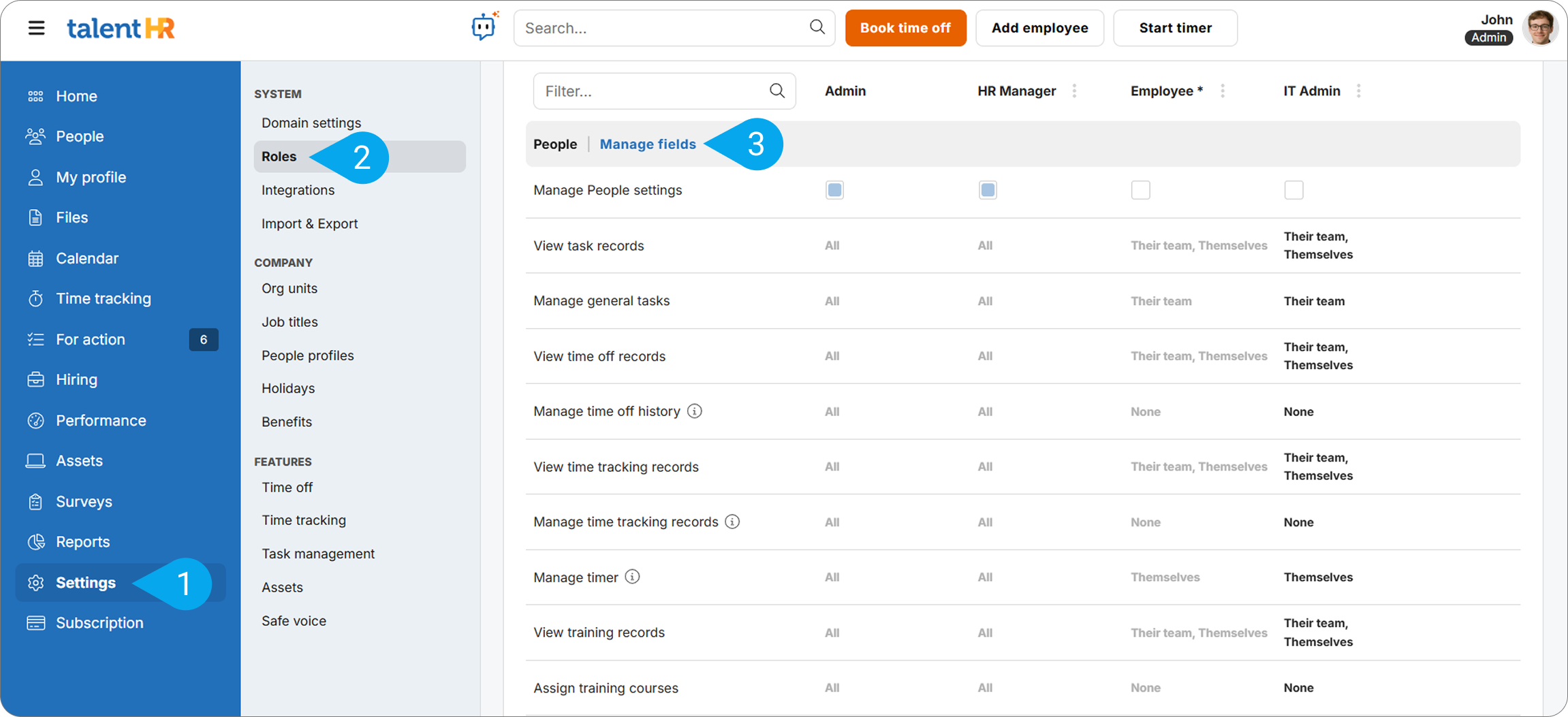This screenshot has height=717, width=1568.
Task: Open the Manage fields link
Action: pyautogui.click(x=647, y=144)
